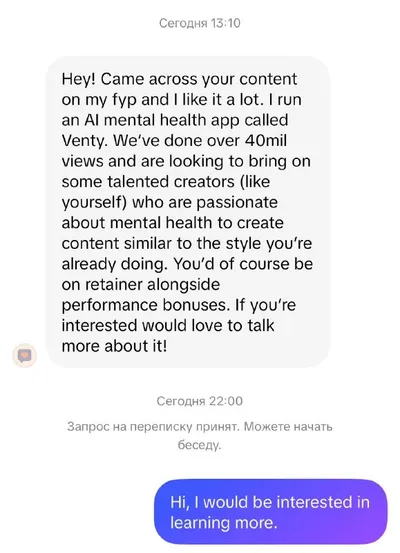
Task: Click "interested would love to talk" line
Action: click(168, 326)
